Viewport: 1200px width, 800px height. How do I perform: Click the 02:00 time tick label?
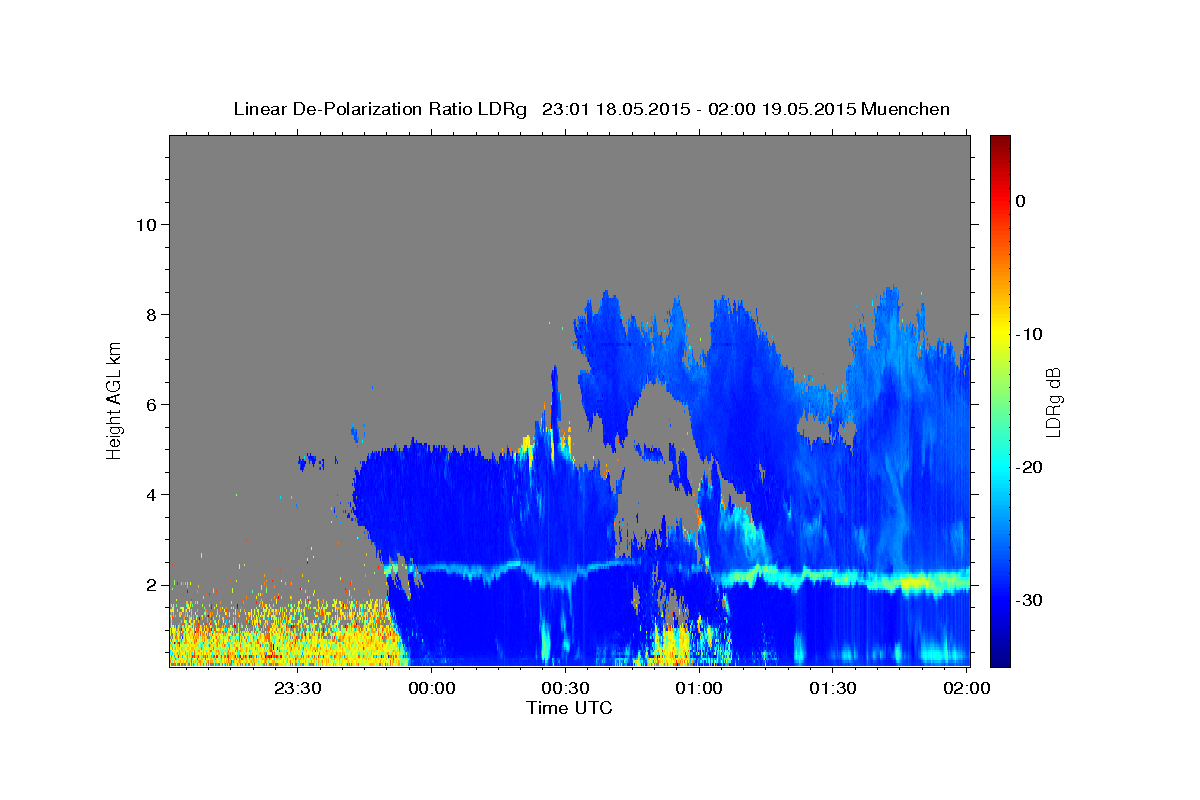pos(967,688)
